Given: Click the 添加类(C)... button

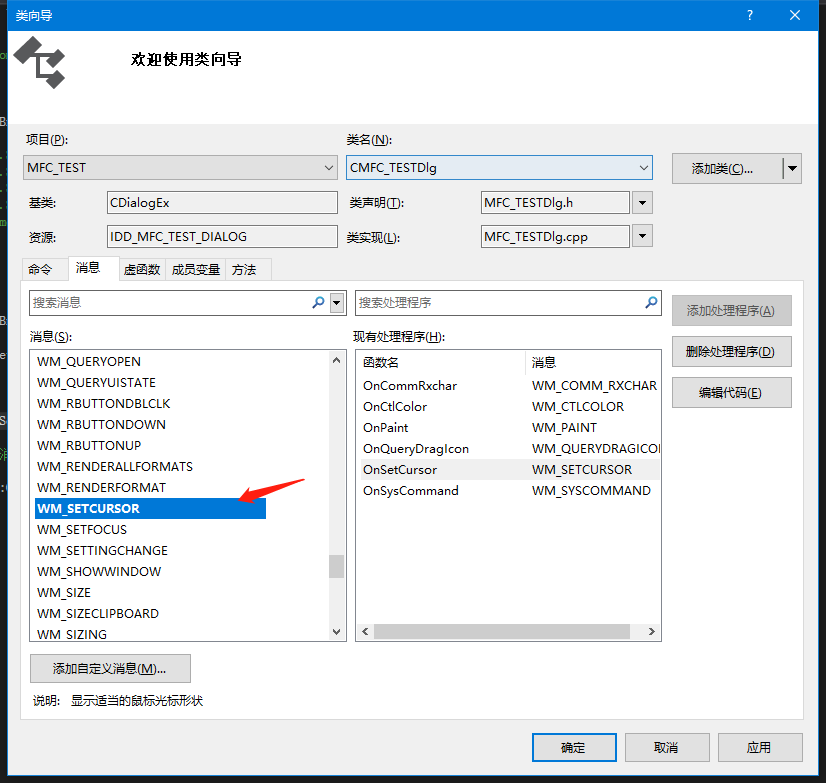Looking at the screenshot, I should (727, 169).
